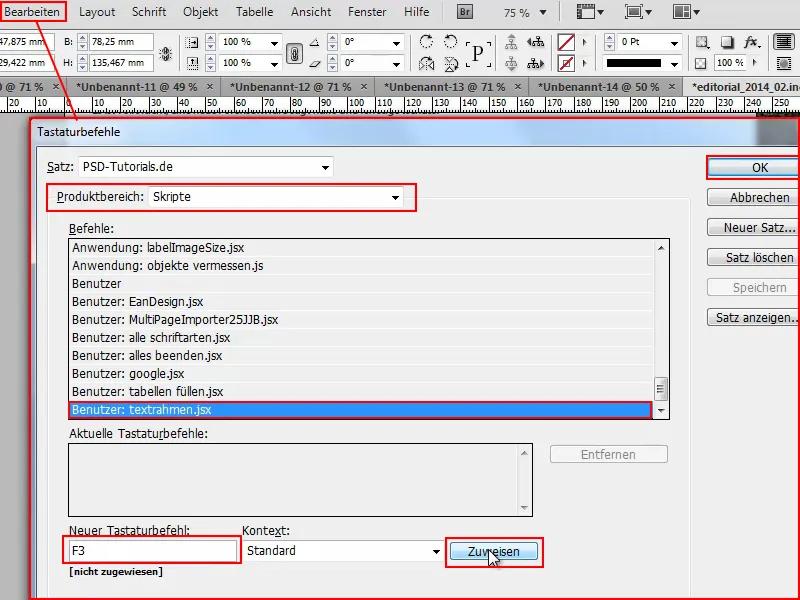
Task: Click the P transformation indicator icon
Action: click(x=478, y=53)
